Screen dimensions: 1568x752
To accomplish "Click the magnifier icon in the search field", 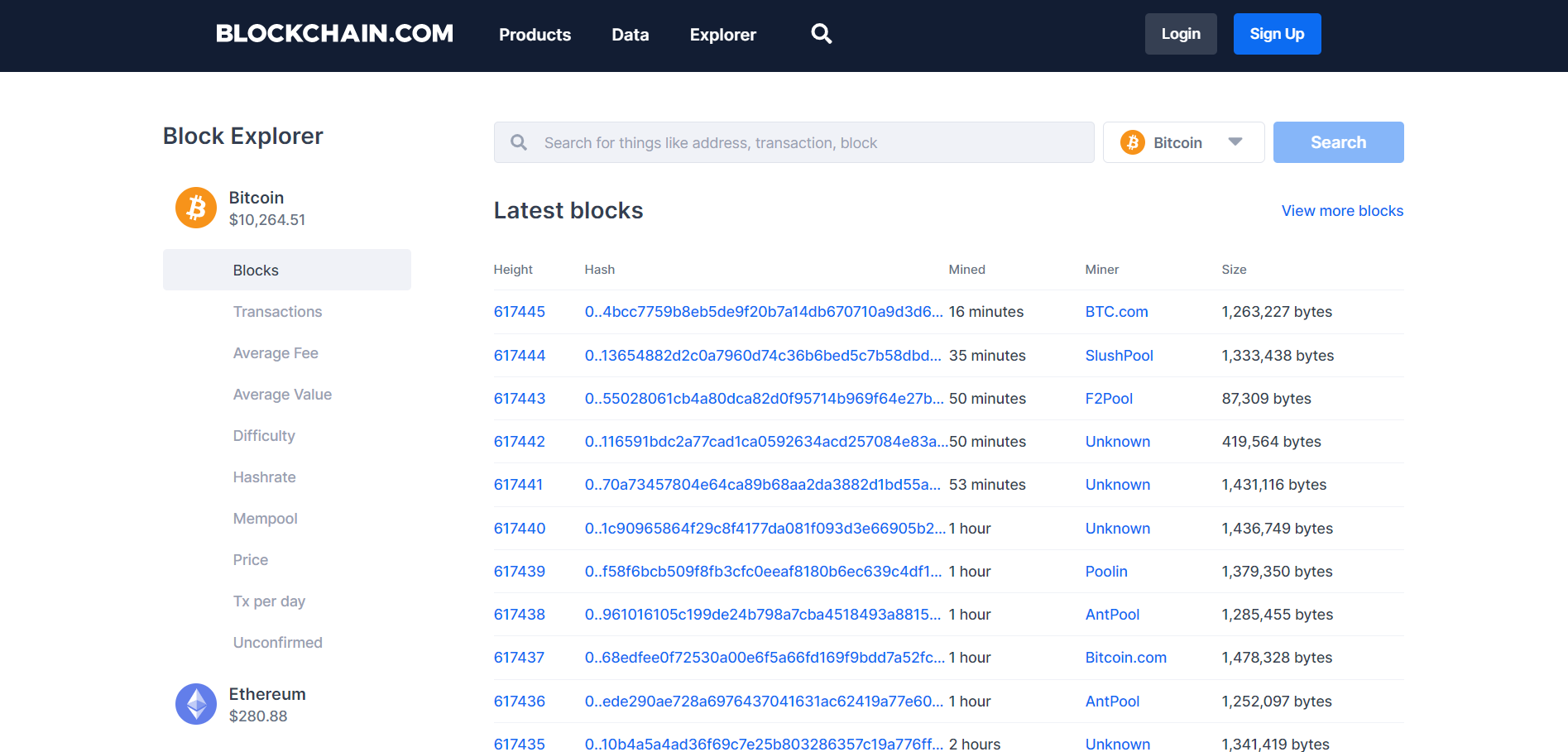I will pyautogui.click(x=518, y=142).
